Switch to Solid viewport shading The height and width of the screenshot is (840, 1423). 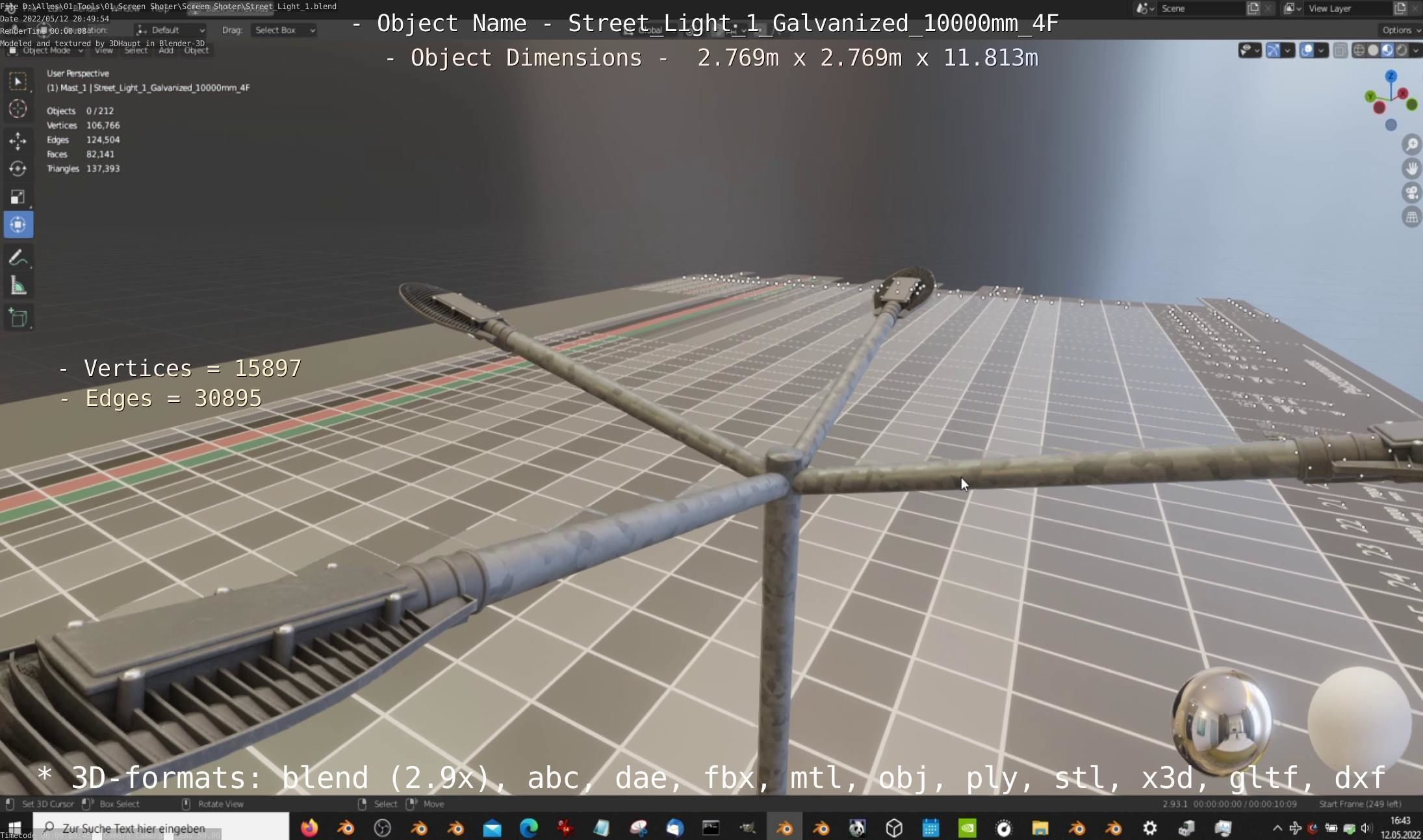point(1373,50)
